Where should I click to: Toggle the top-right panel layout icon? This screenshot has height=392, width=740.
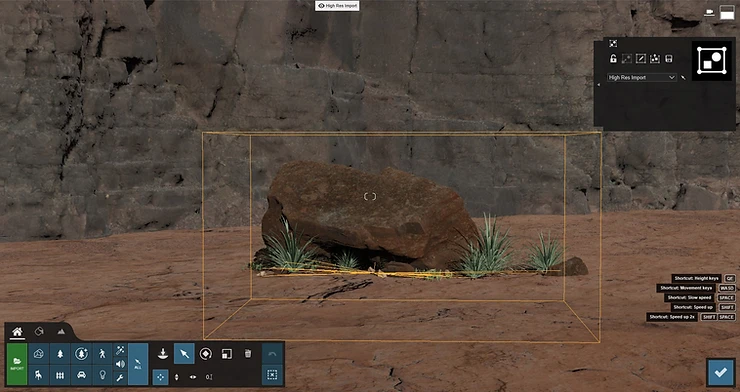(727, 13)
